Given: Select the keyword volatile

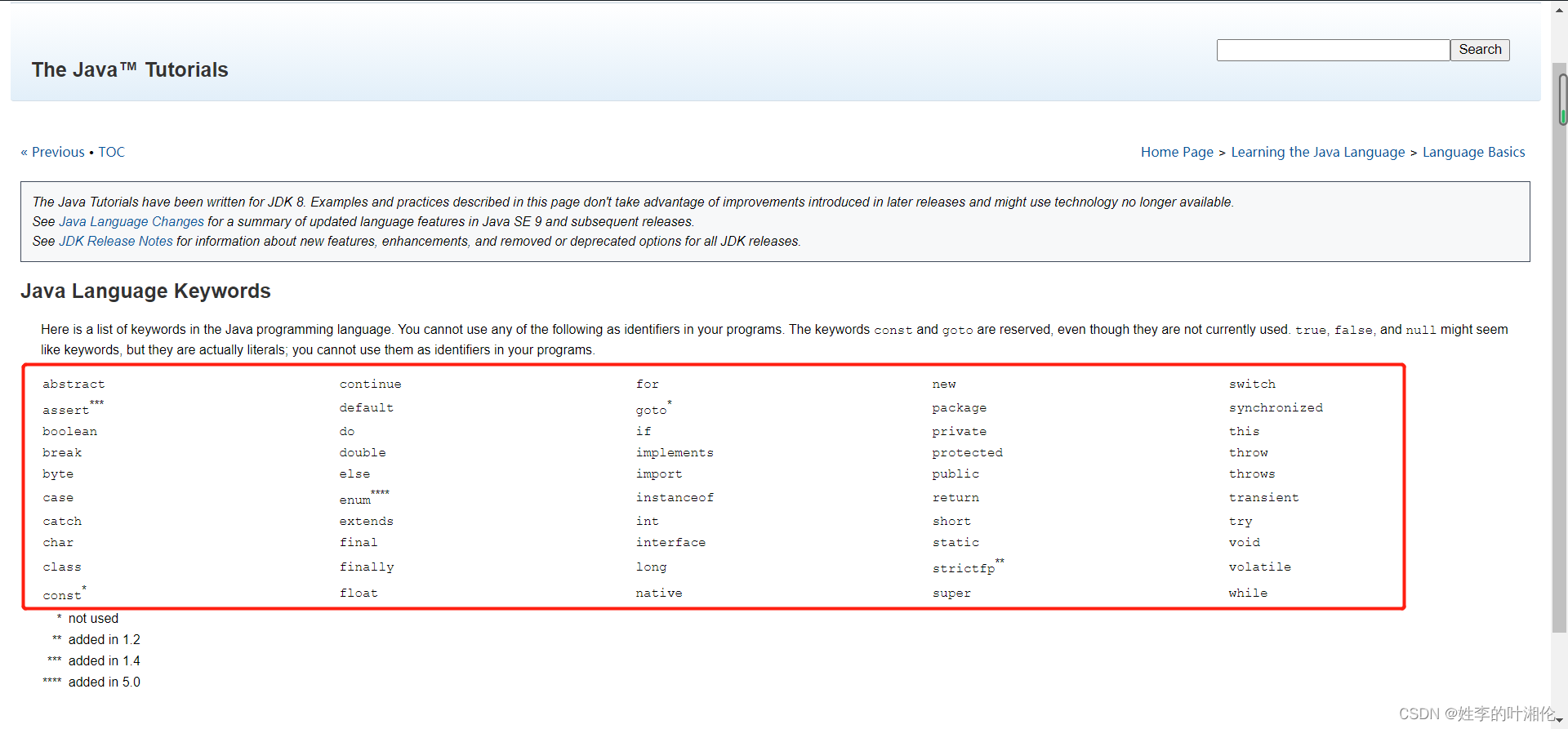Looking at the screenshot, I should coord(1259,567).
